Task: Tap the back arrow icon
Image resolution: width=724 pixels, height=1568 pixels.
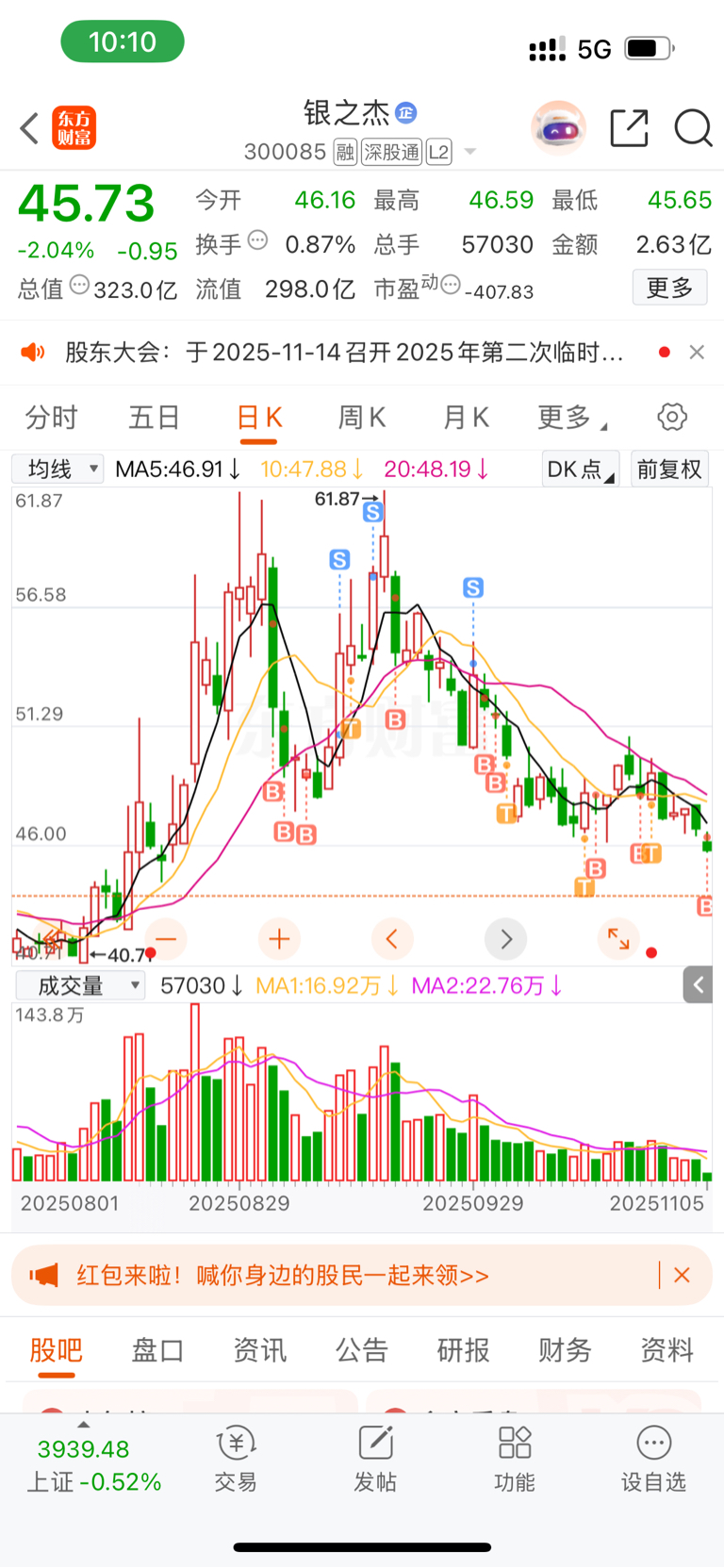Action: coord(29,128)
